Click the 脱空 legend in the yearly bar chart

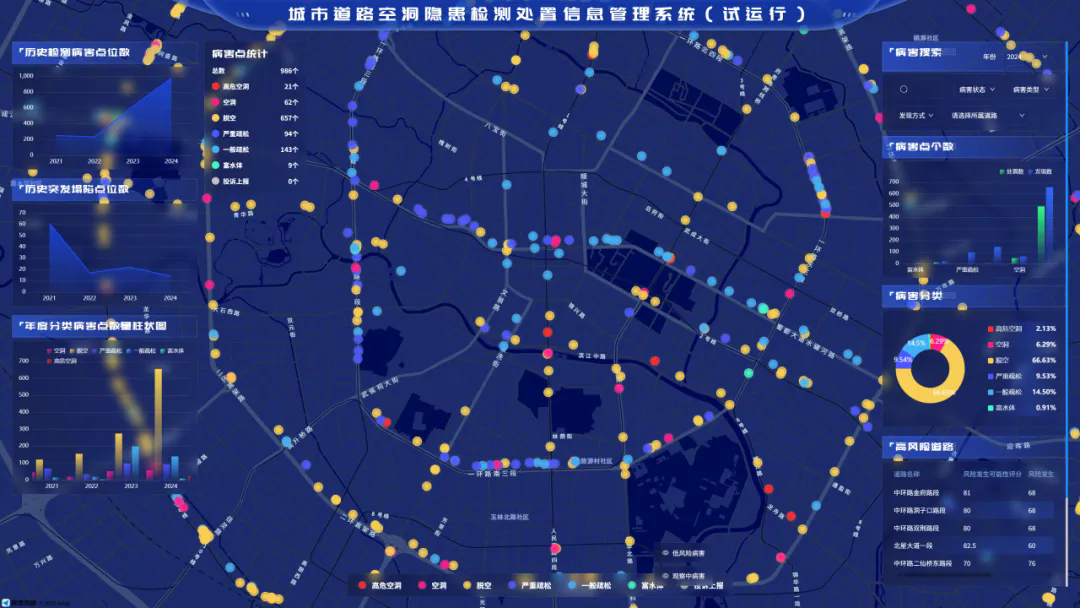tap(79, 351)
